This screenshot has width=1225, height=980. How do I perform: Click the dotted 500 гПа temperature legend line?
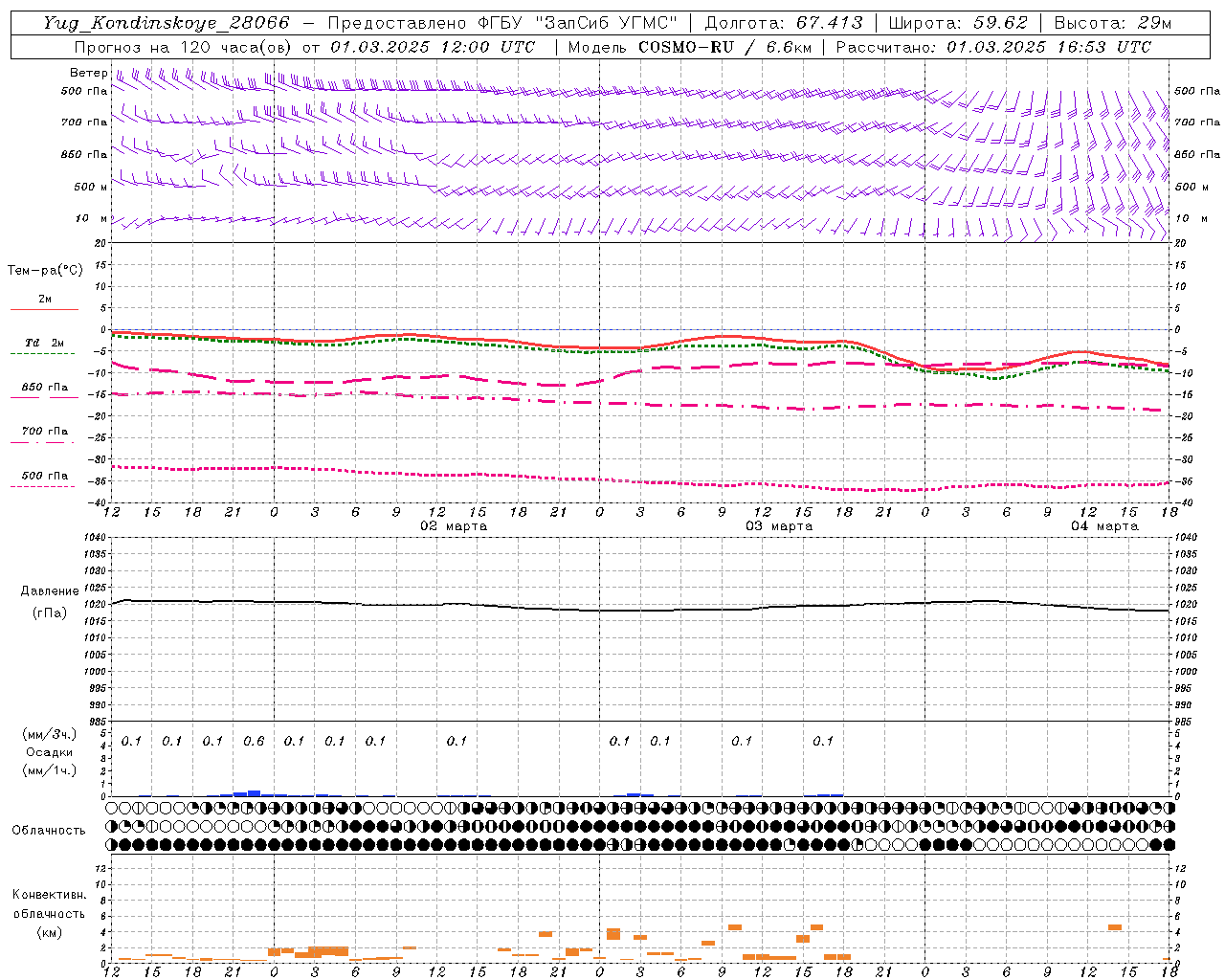coord(42,486)
